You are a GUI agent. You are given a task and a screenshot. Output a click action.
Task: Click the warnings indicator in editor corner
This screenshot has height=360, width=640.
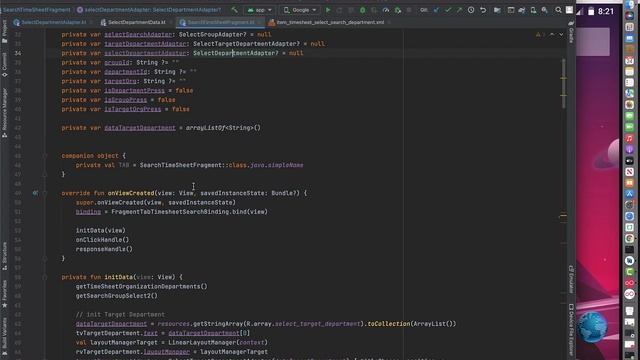(x=540, y=35)
